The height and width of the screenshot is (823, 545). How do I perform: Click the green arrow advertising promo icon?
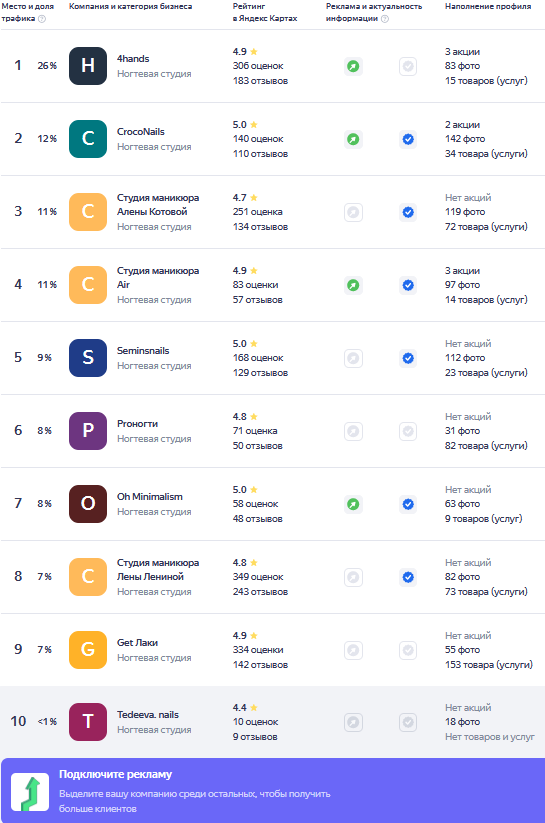[x=30, y=792]
